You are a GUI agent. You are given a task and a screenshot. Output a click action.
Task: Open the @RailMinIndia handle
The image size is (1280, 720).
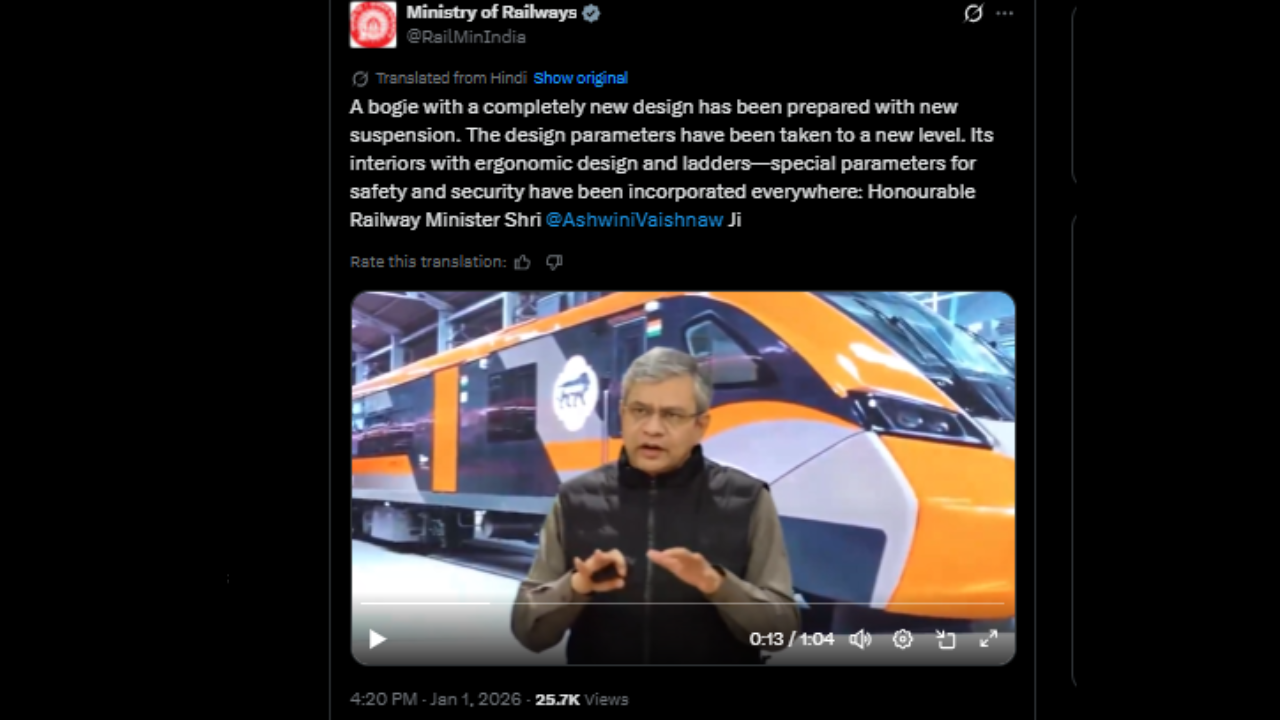tap(466, 37)
